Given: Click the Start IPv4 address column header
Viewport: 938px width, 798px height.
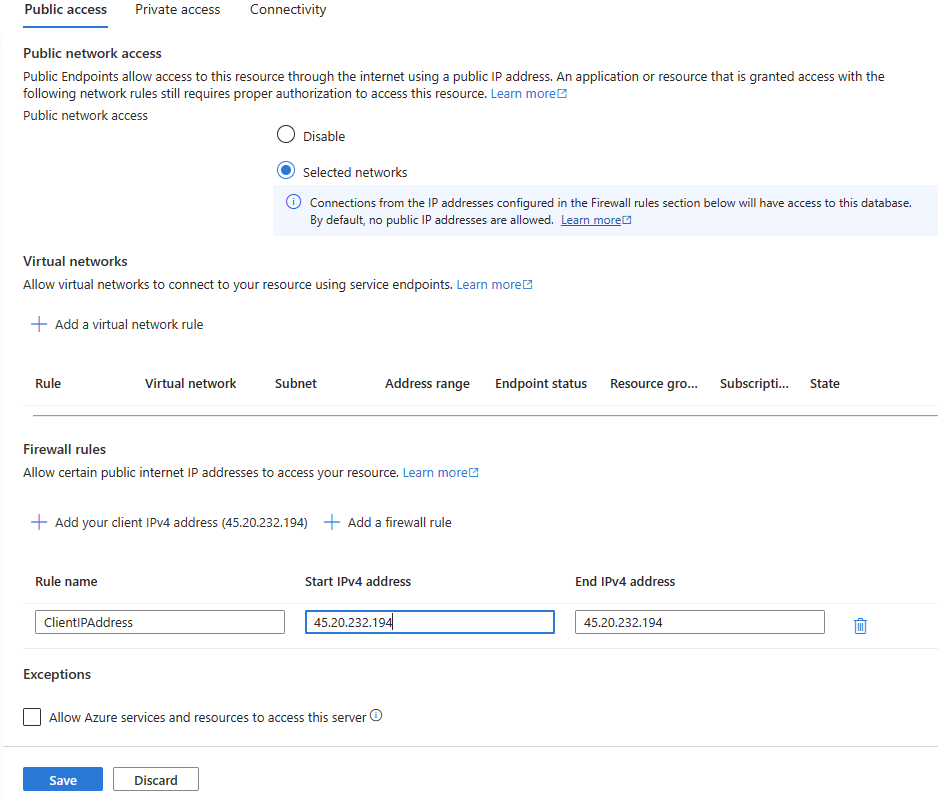Looking at the screenshot, I should [x=358, y=581].
